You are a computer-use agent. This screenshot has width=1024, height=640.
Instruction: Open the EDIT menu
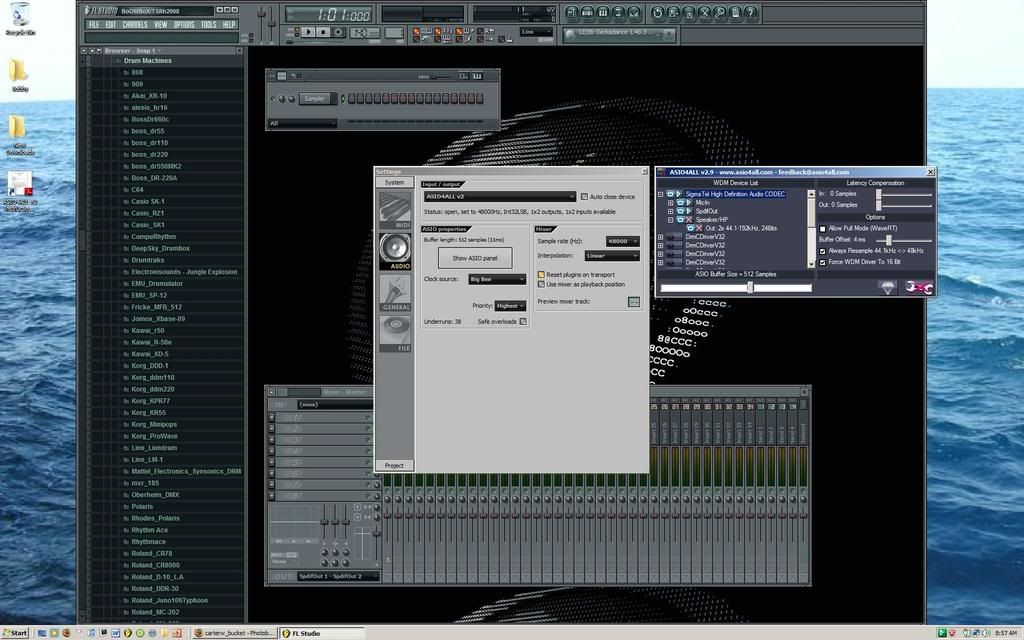pos(111,25)
